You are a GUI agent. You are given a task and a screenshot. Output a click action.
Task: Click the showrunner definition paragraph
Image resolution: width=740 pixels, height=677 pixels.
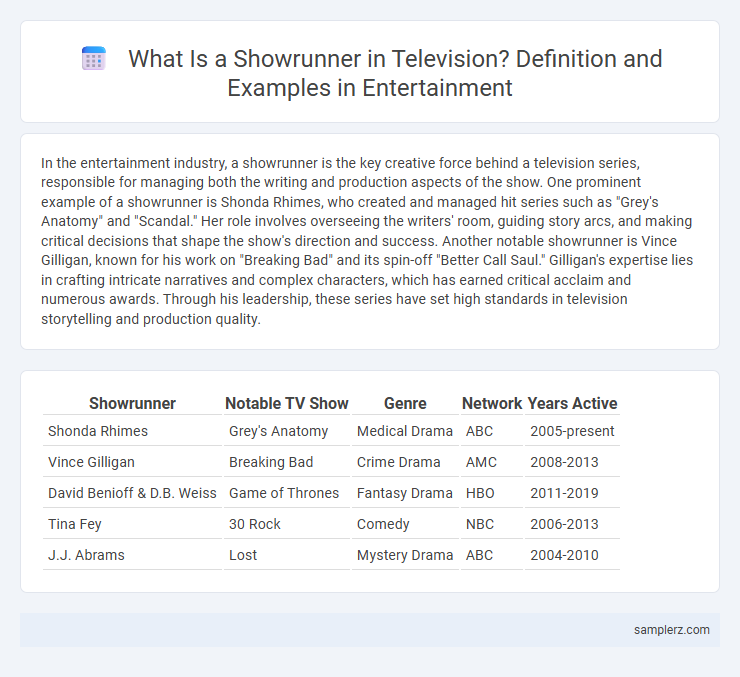click(x=367, y=241)
